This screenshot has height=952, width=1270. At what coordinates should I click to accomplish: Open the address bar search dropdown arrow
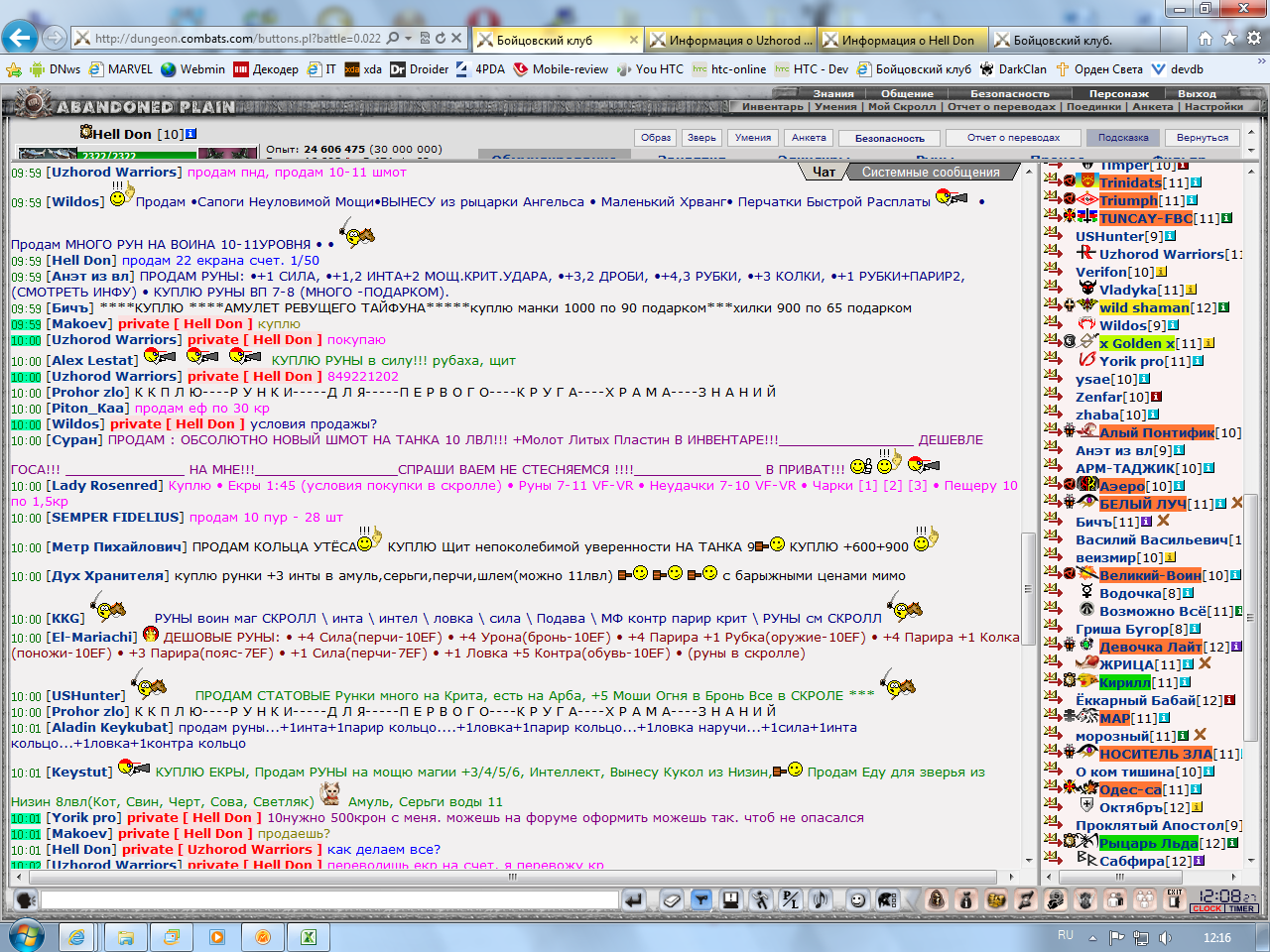pos(409,39)
